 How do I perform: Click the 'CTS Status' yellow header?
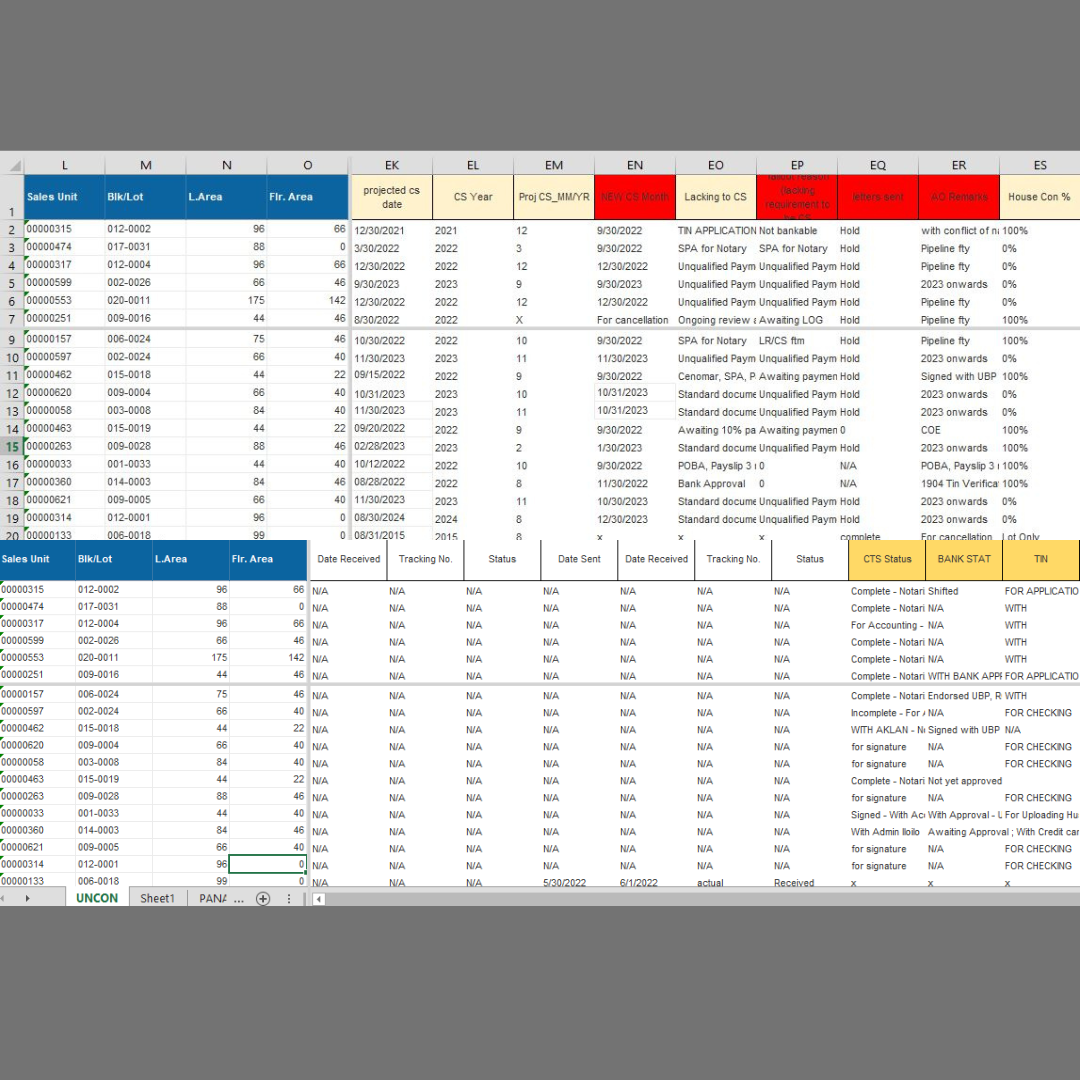887,559
